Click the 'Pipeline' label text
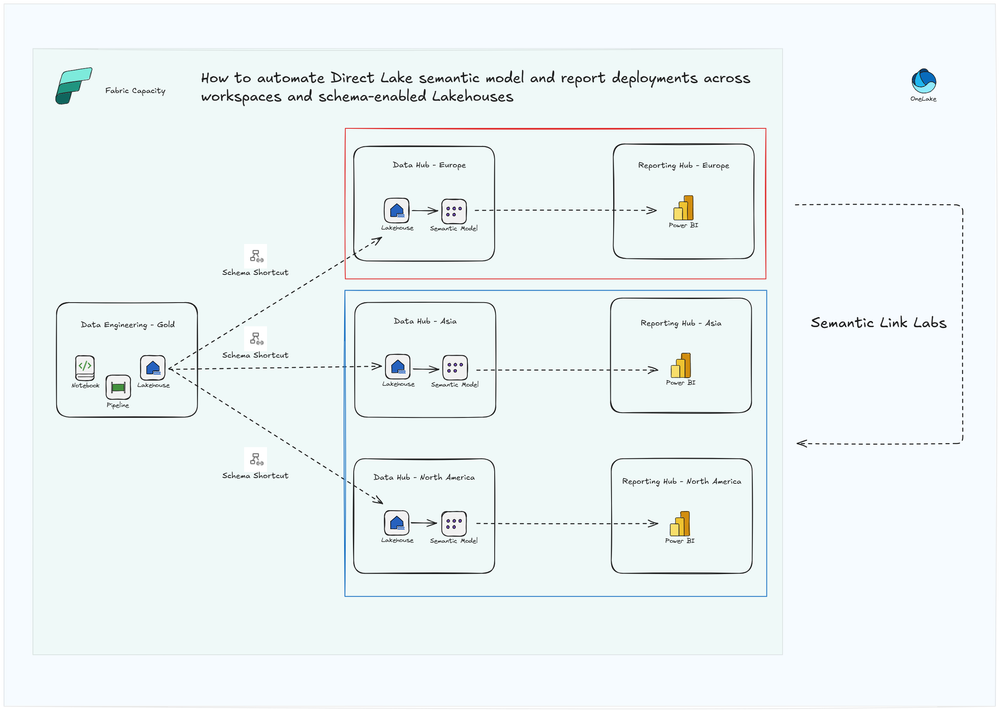999x710 pixels. coord(118,405)
